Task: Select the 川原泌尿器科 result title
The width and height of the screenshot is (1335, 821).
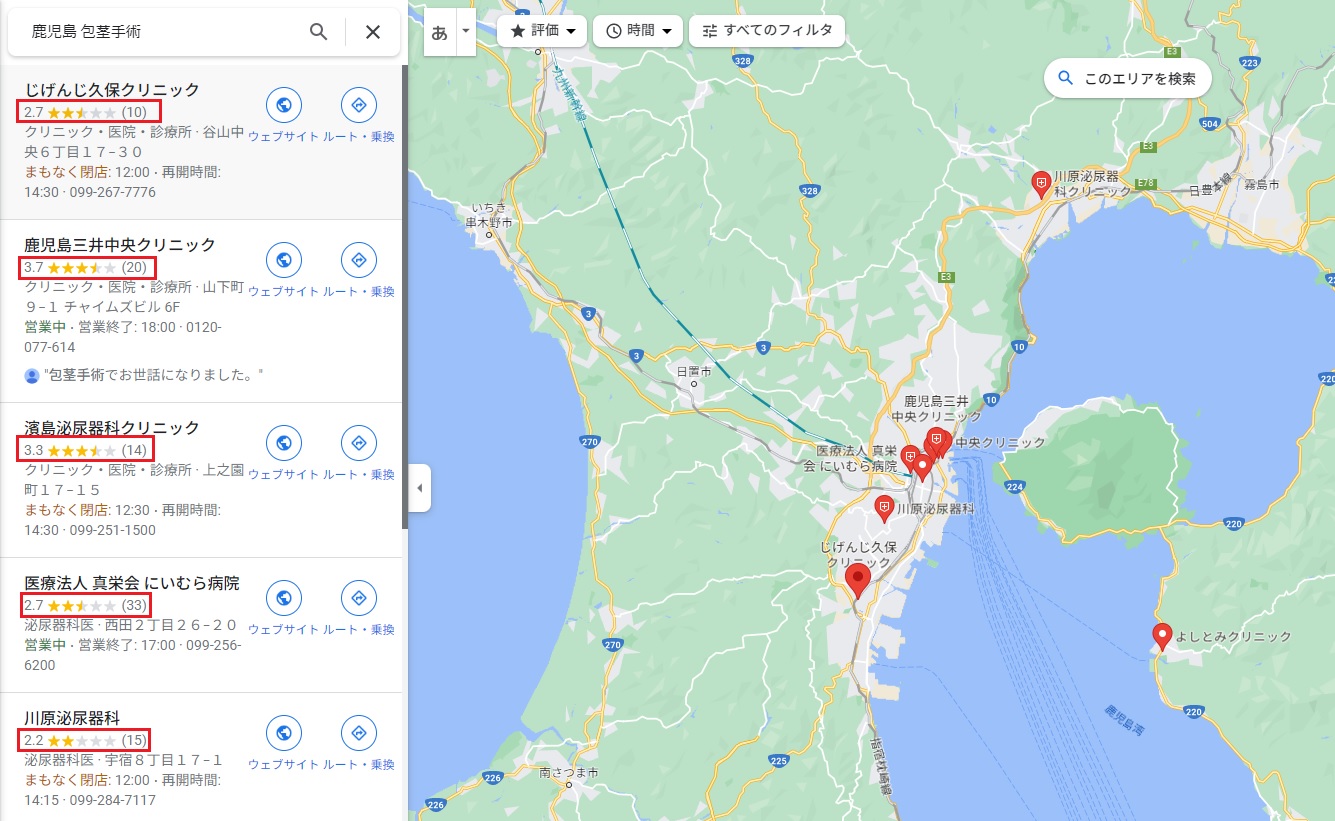Action: click(72, 717)
